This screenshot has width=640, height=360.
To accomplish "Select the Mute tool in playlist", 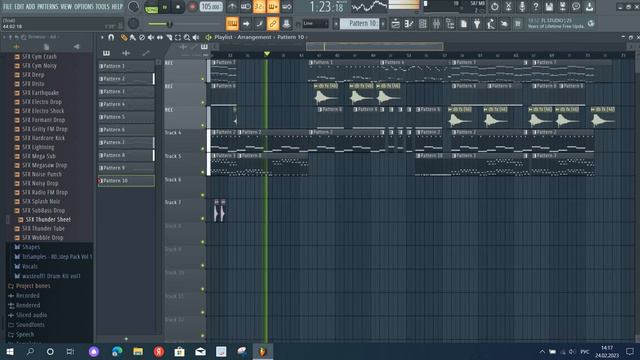I will (151, 37).
